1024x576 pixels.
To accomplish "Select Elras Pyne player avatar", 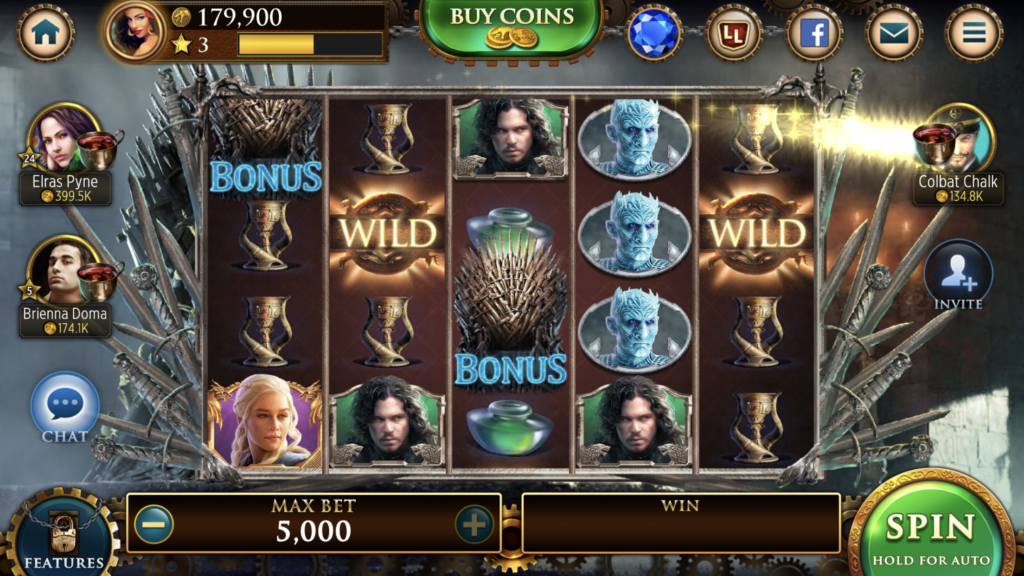I will coord(63,137).
